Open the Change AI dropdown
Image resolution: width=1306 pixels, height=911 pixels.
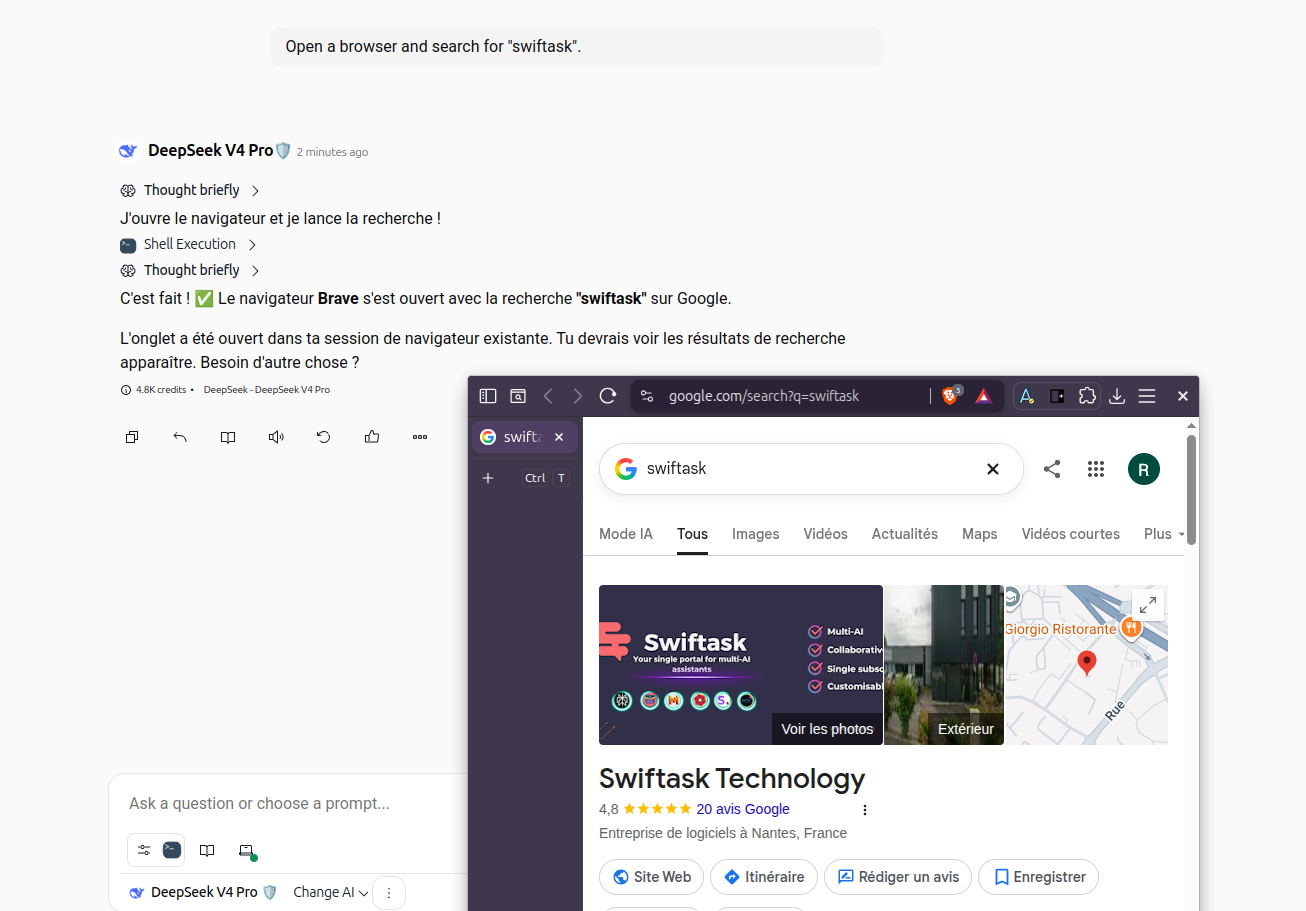click(x=331, y=892)
